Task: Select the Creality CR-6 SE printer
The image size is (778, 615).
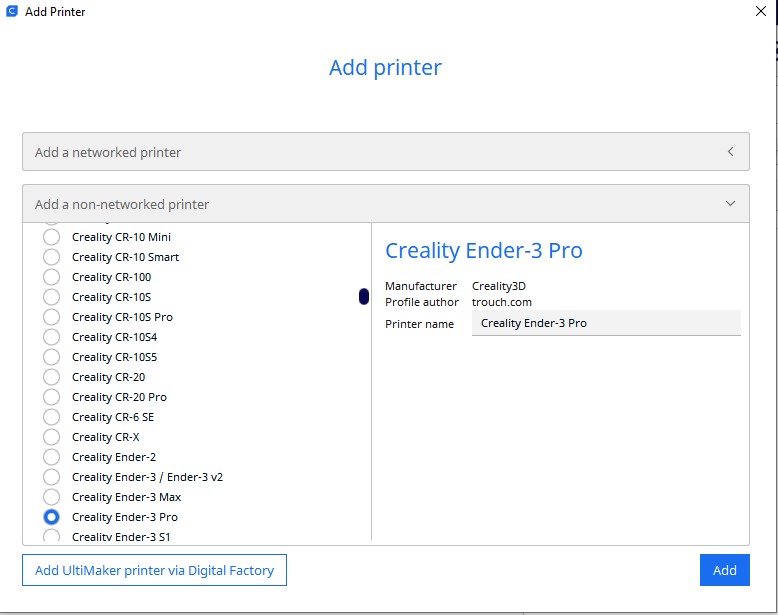Action: pyautogui.click(x=52, y=417)
